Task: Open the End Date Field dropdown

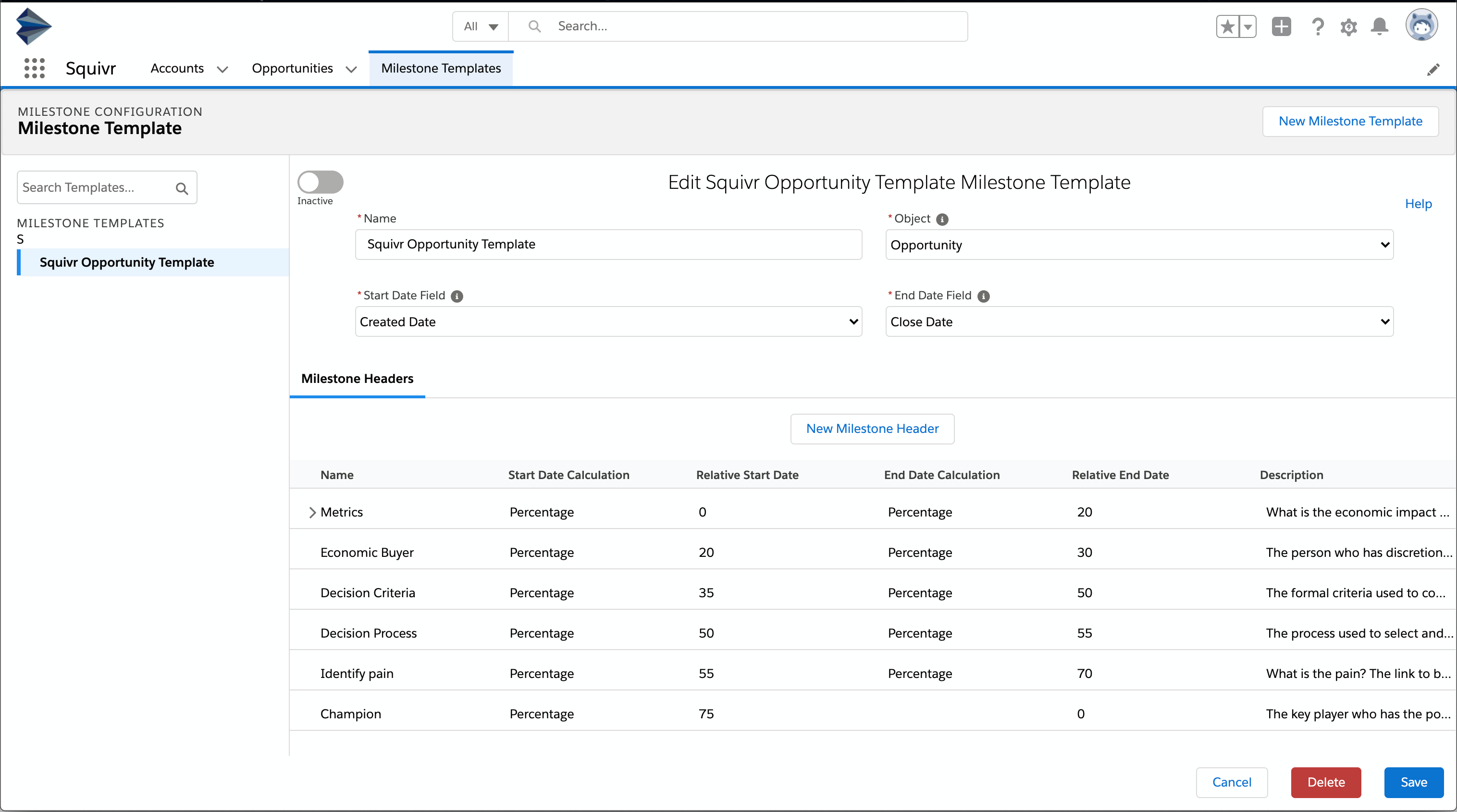Action: [1139, 322]
